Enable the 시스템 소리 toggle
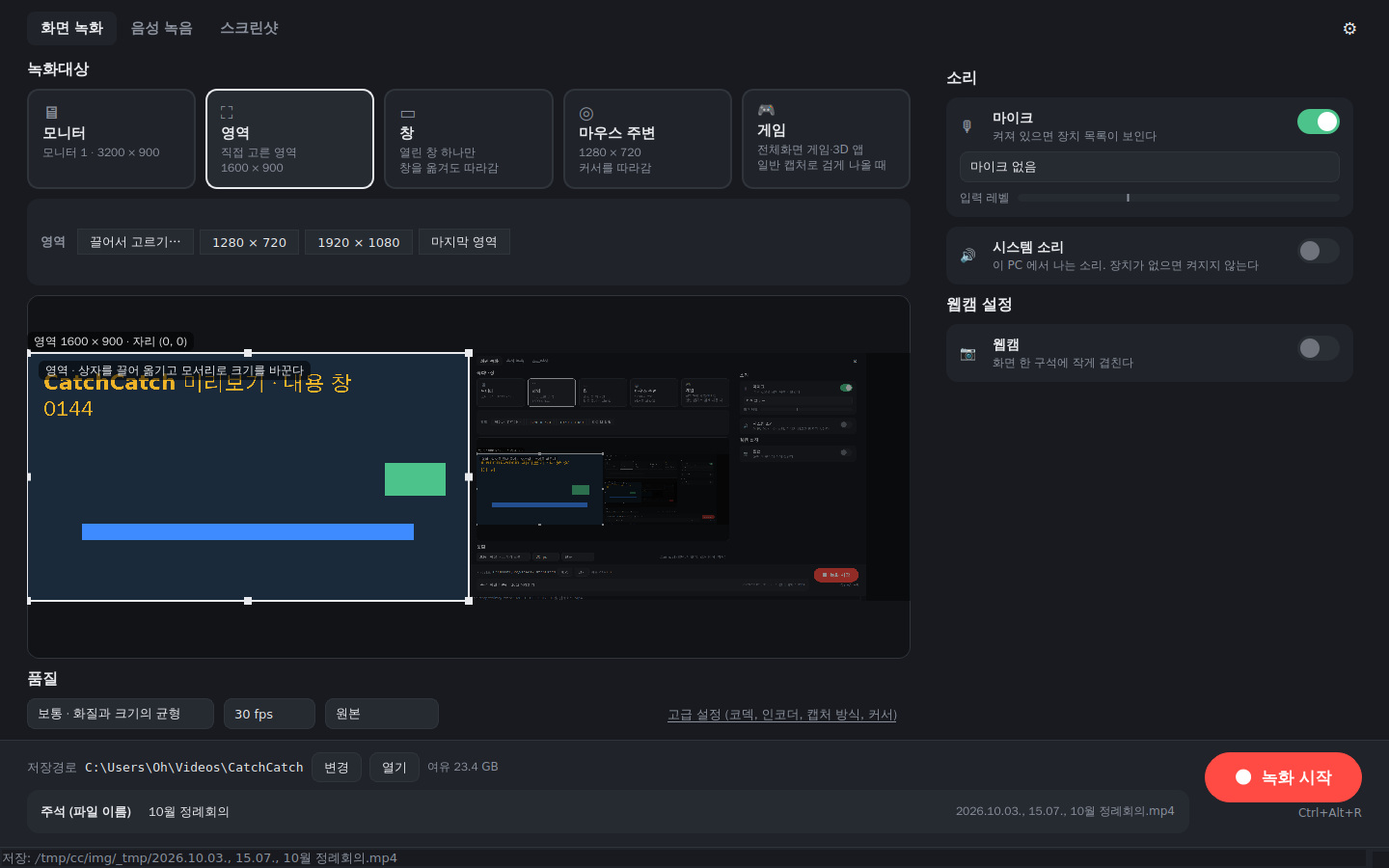 coord(1318,251)
